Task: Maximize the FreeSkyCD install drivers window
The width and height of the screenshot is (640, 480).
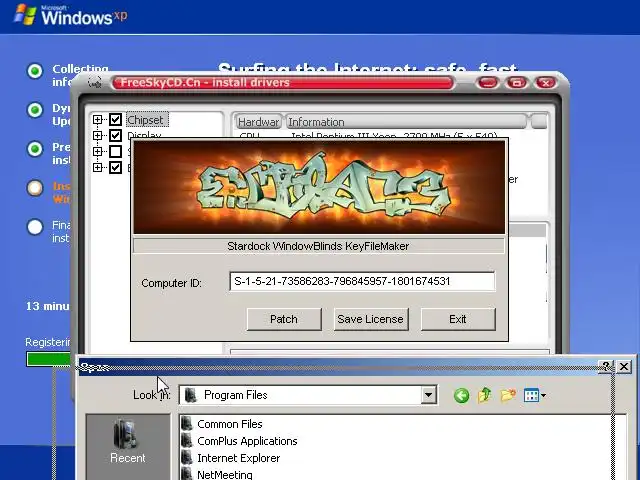Action: coord(517,83)
